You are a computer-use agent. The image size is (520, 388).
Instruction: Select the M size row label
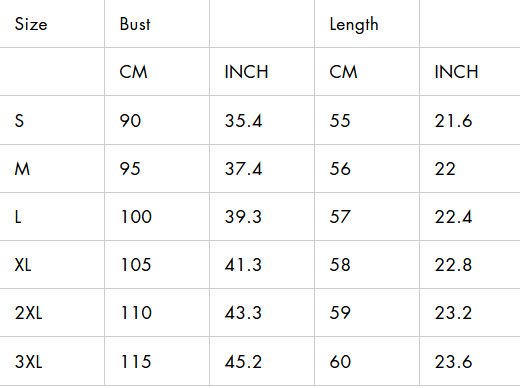22,169
